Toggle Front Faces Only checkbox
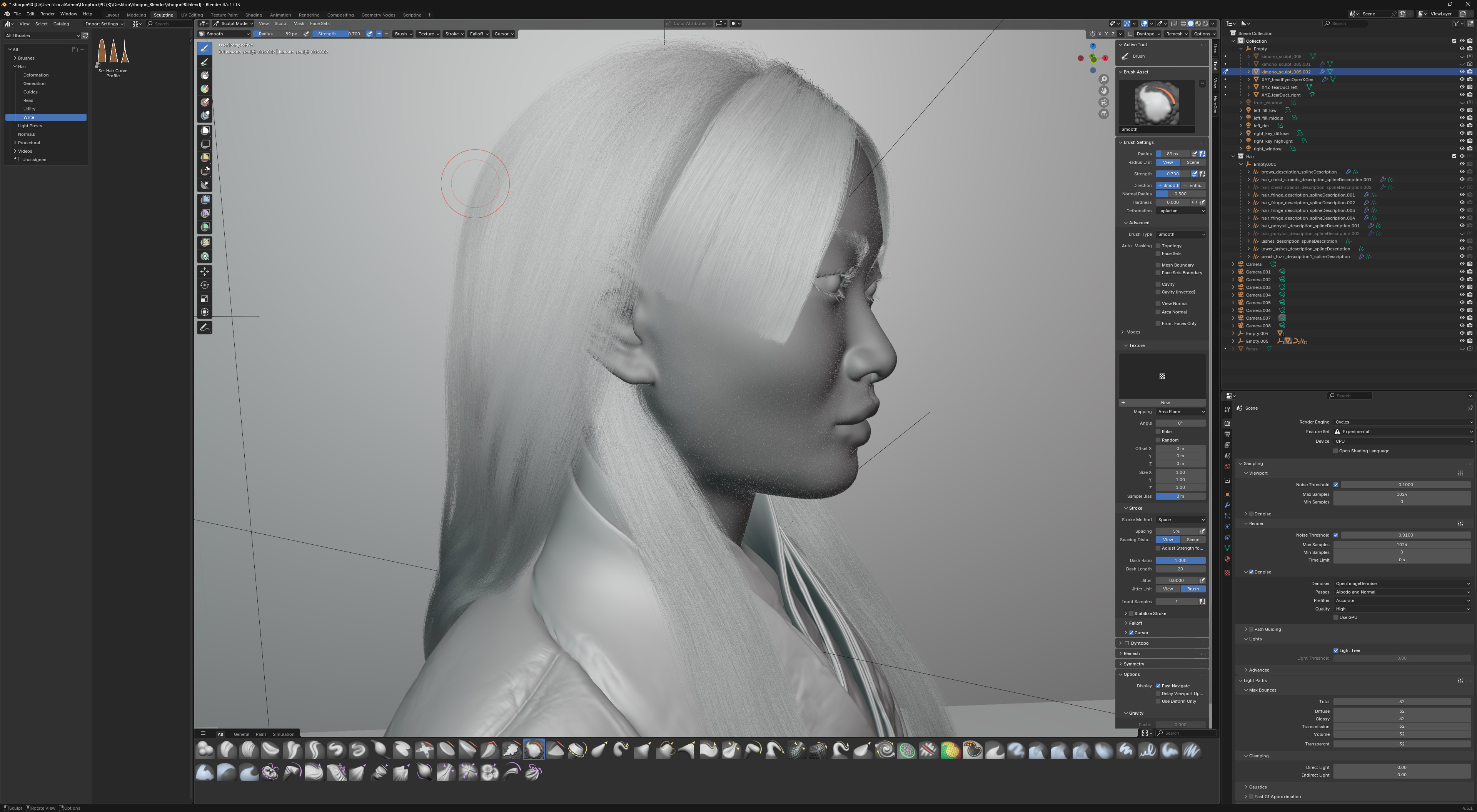 click(x=1158, y=323)
